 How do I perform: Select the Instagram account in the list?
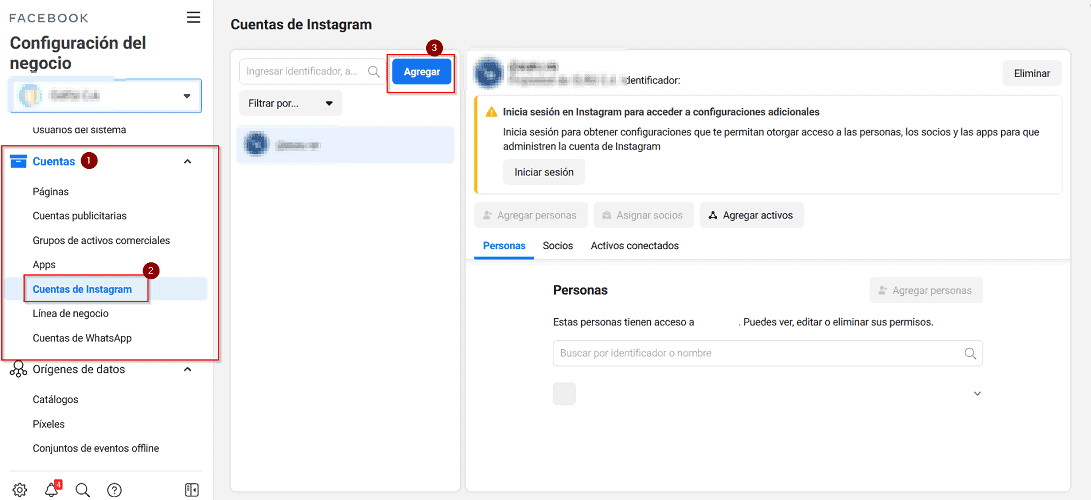click(x=345, y=145)
